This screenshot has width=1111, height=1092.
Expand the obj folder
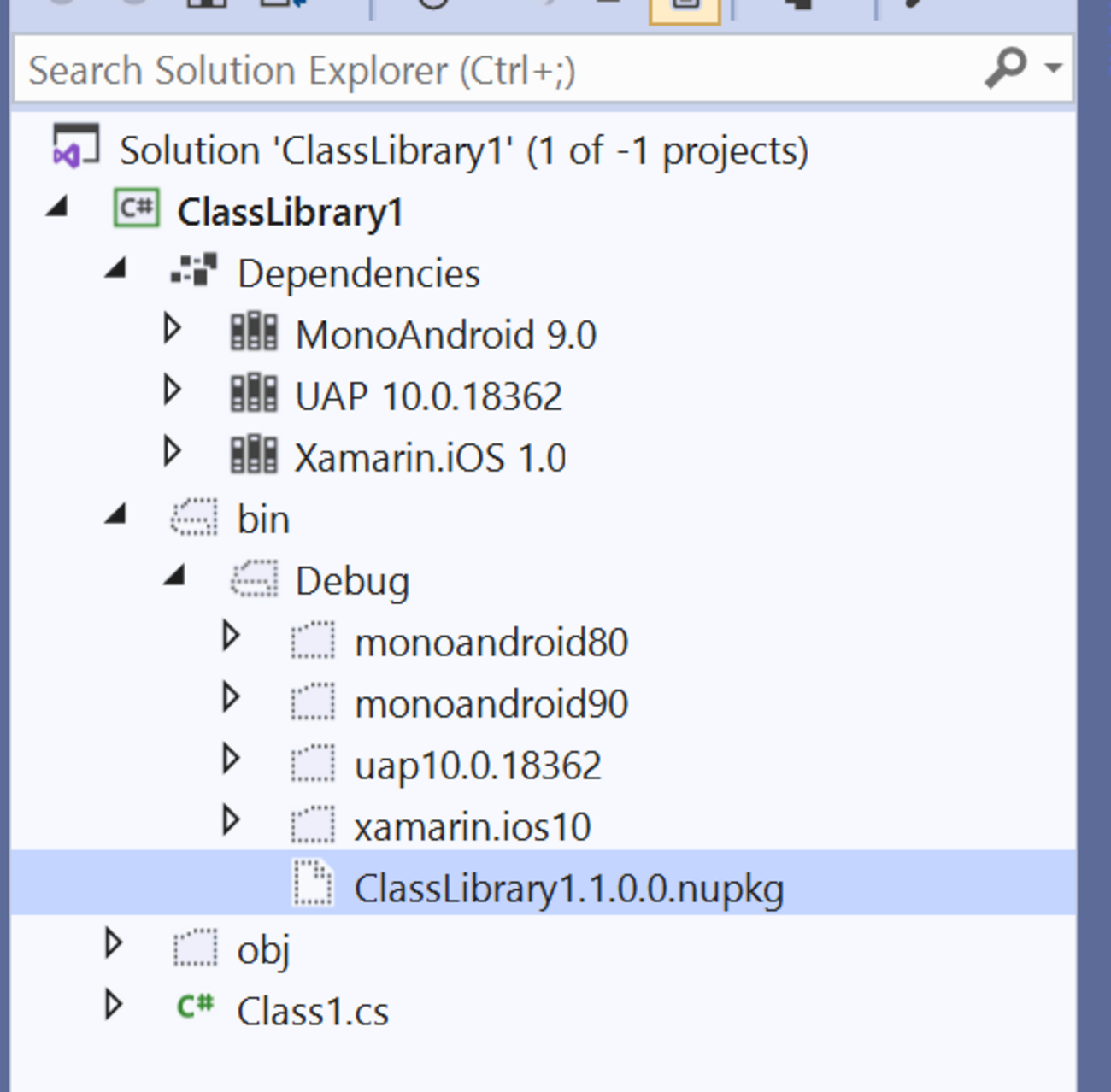coord(114,944)
